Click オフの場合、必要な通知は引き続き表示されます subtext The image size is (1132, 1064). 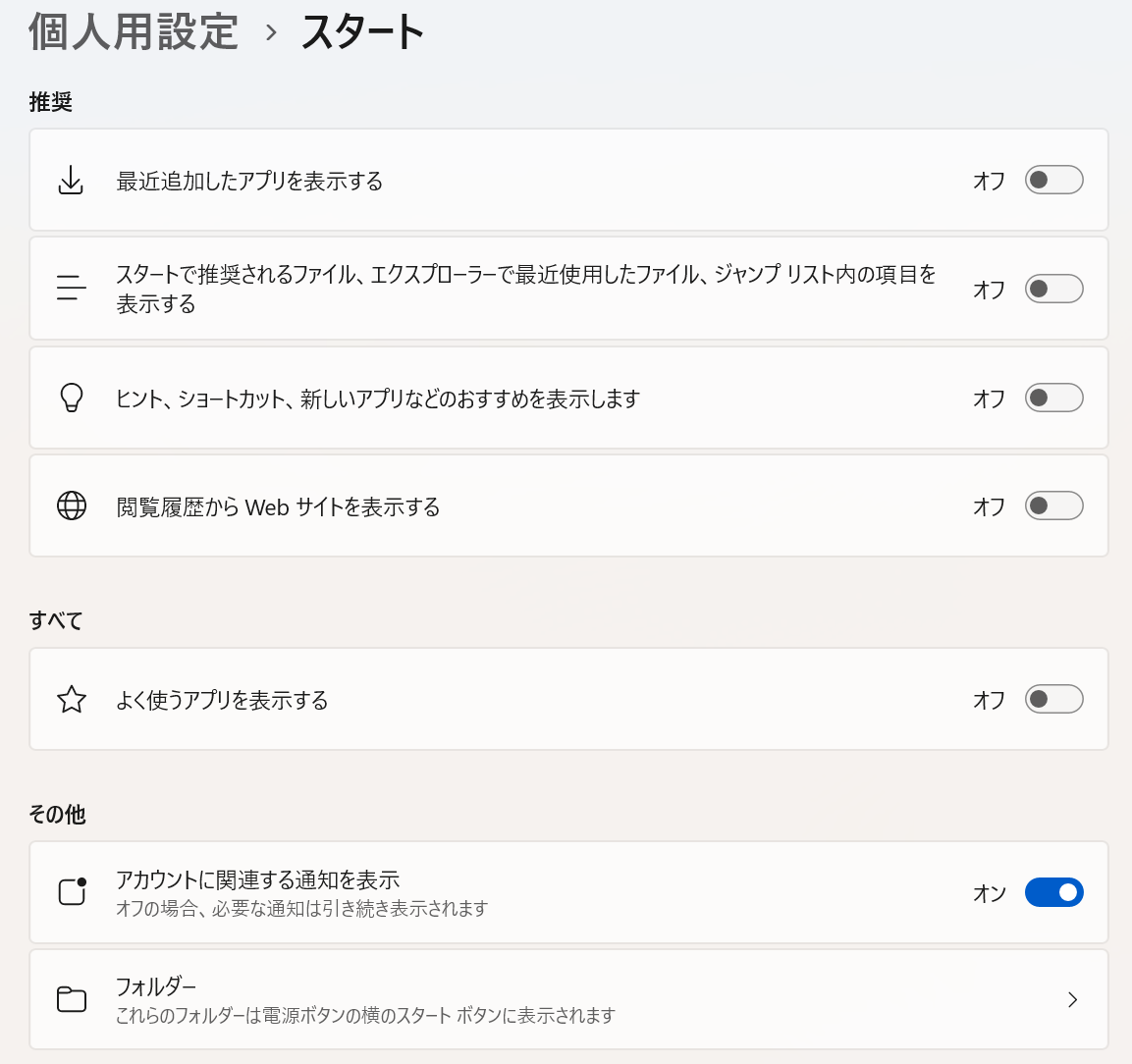point(301,908)
